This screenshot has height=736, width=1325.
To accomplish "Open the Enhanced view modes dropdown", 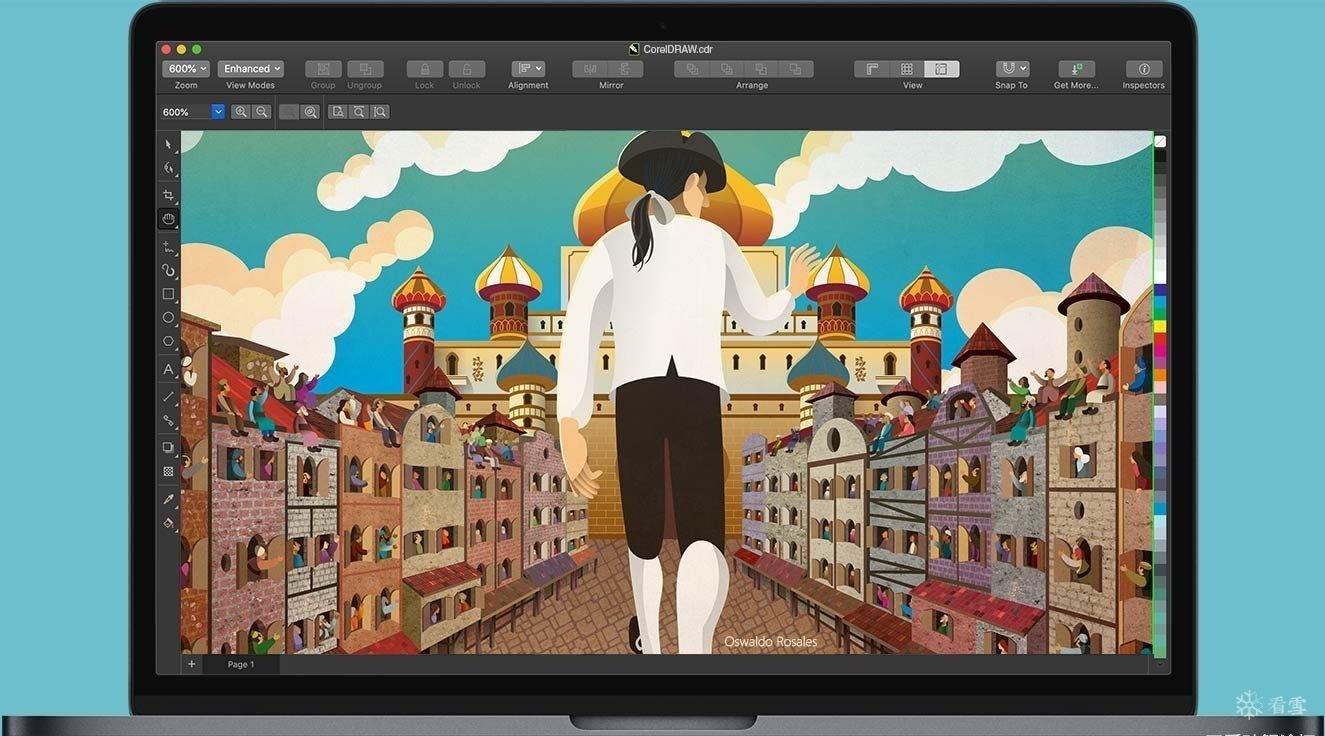I will tap(250, 69).
